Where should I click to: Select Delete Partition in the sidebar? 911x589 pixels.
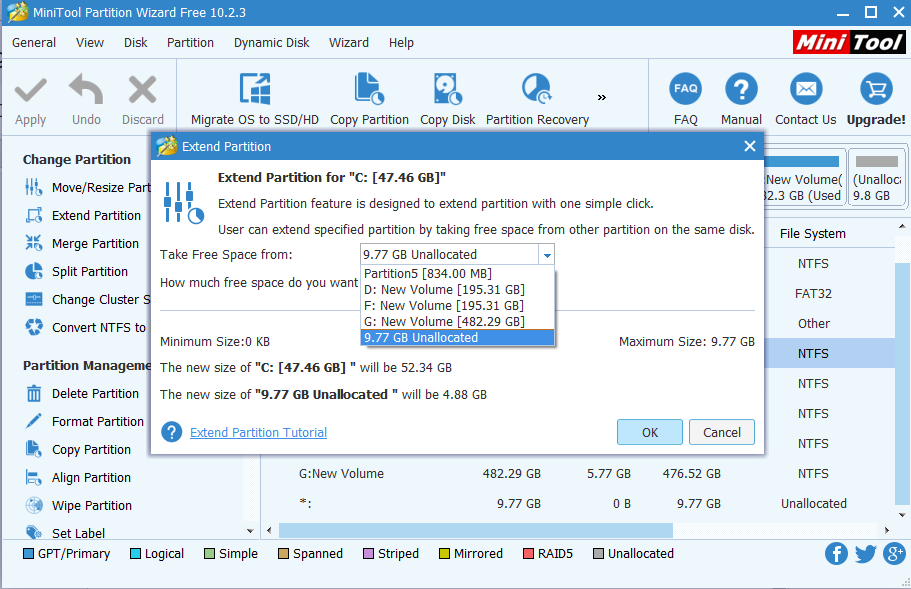[x=94, y=393]
